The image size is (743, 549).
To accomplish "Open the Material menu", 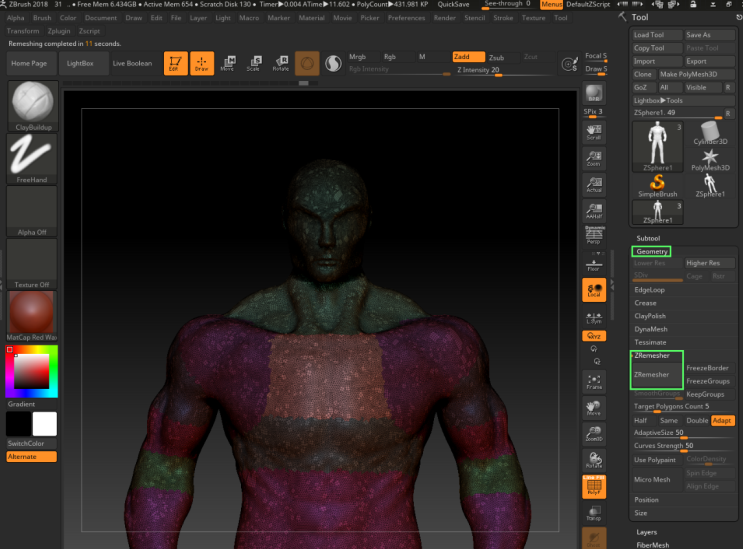I will (x=312, y=18).
